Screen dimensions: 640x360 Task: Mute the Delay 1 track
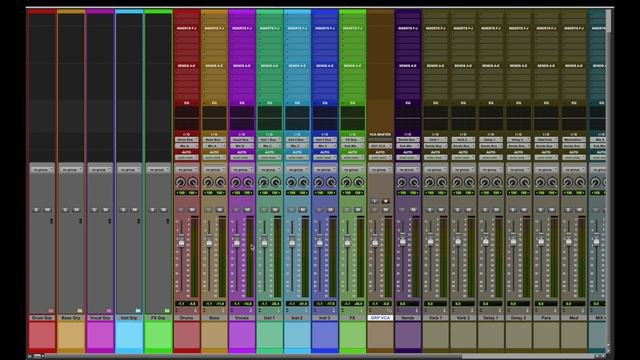click(496, 210)
